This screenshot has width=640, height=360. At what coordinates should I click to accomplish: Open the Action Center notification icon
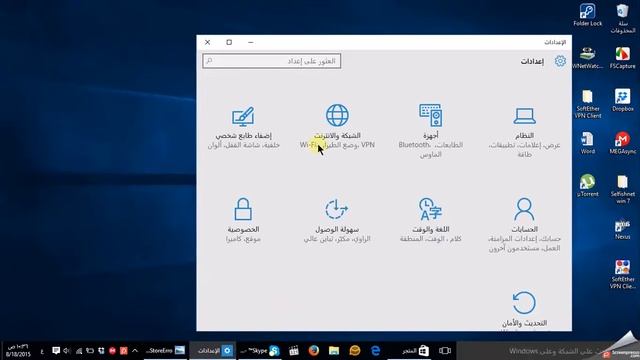tap(56, 351)
